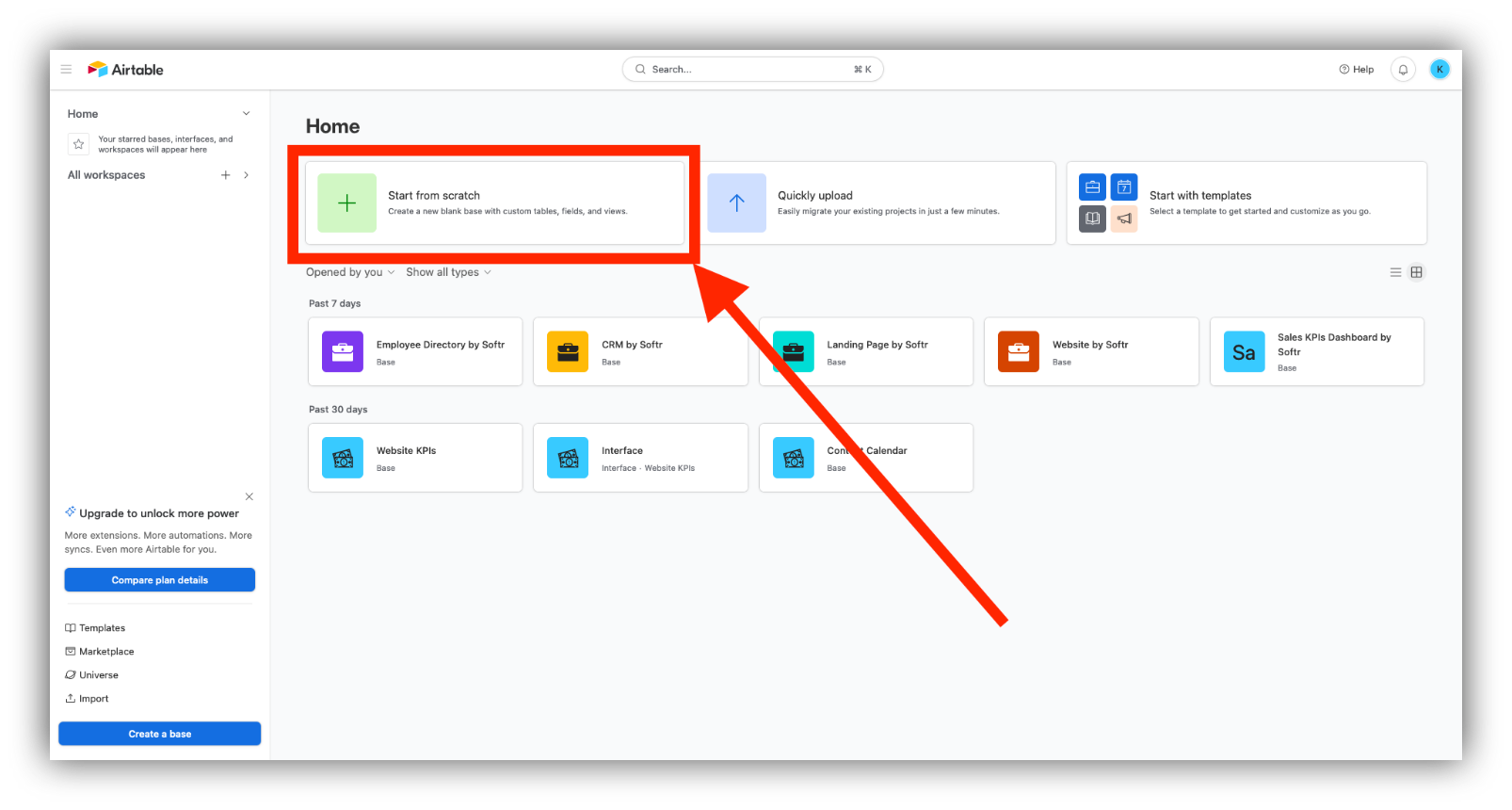This screenshot has width=1512, height=810.
Task: Open Marketplace in sidebar
Action: [100, 652]
